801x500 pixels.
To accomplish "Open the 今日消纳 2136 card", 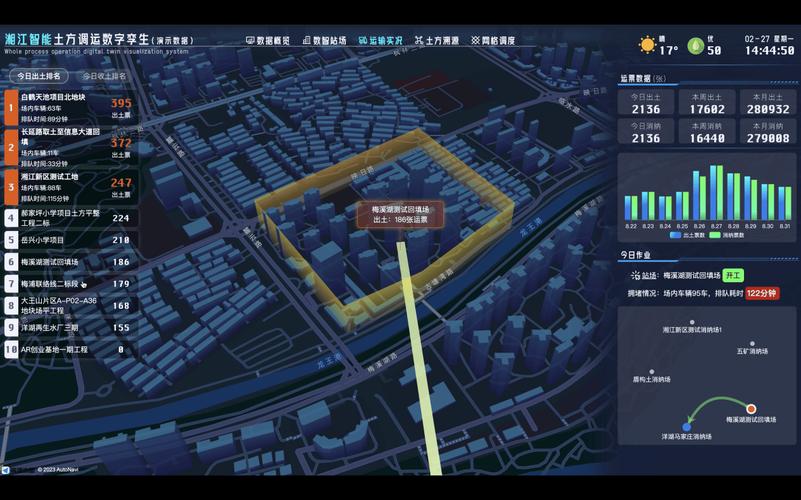I will point(646,133).
